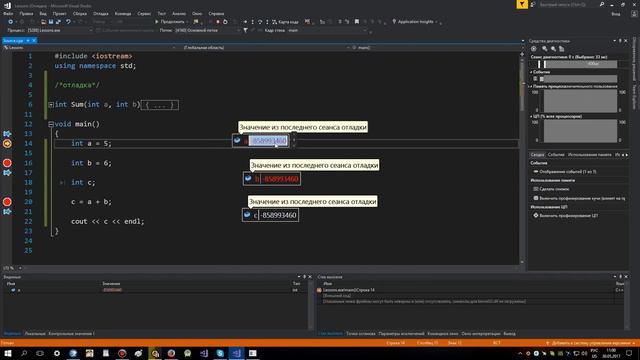The image size is (640, 360).
Task: Open the main() member dropdown
Action: (x=437, y=48)
